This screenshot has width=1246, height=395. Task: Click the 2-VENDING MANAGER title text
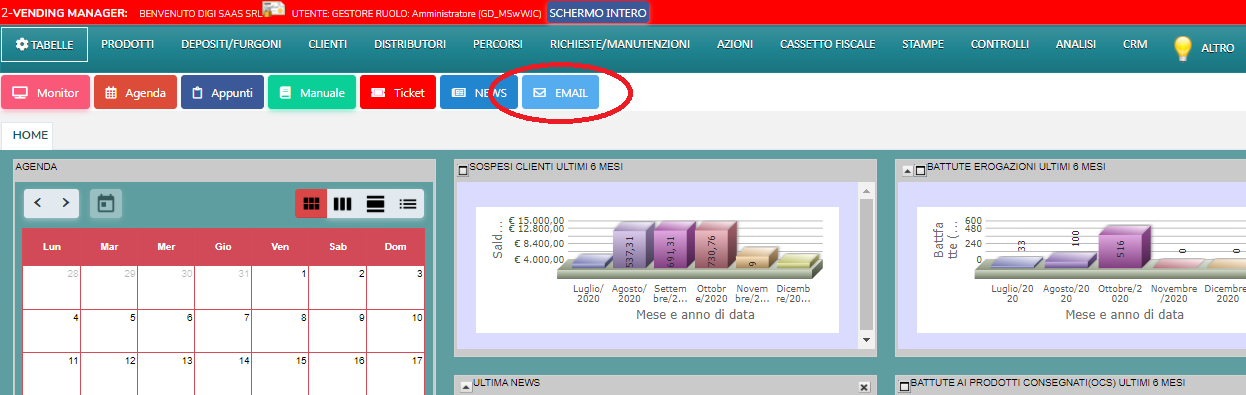point(64,13)
